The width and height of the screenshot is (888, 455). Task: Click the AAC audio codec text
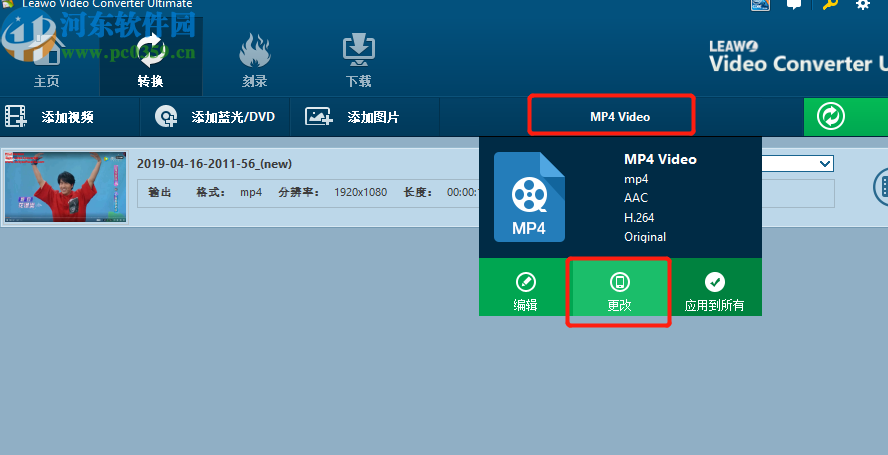tap(635, 198)
